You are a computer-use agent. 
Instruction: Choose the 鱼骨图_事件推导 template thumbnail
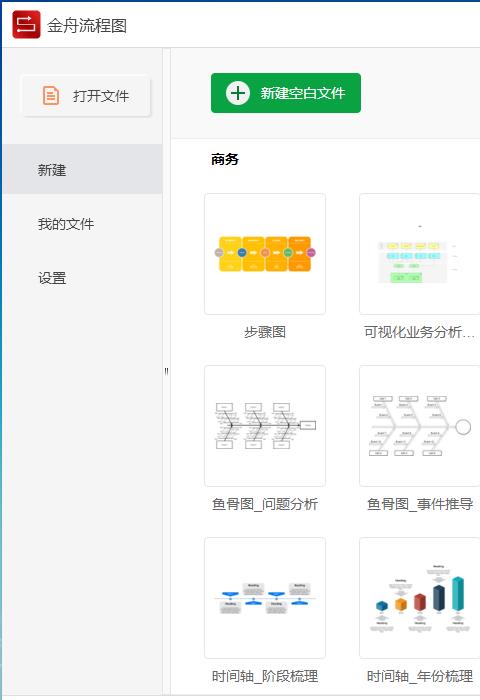(x=420, y=426)
